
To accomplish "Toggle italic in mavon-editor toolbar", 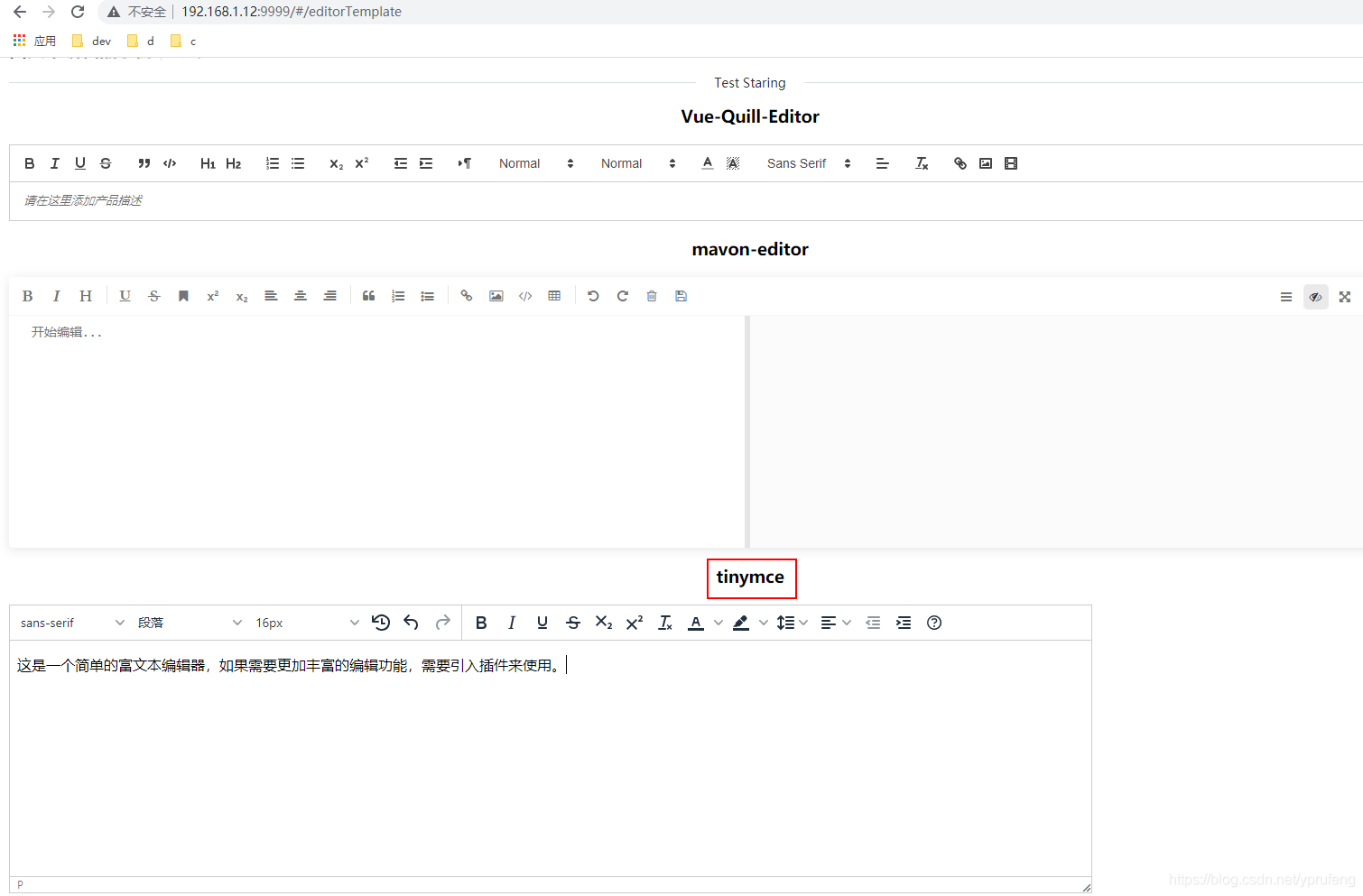I will (x=57, y=296).
